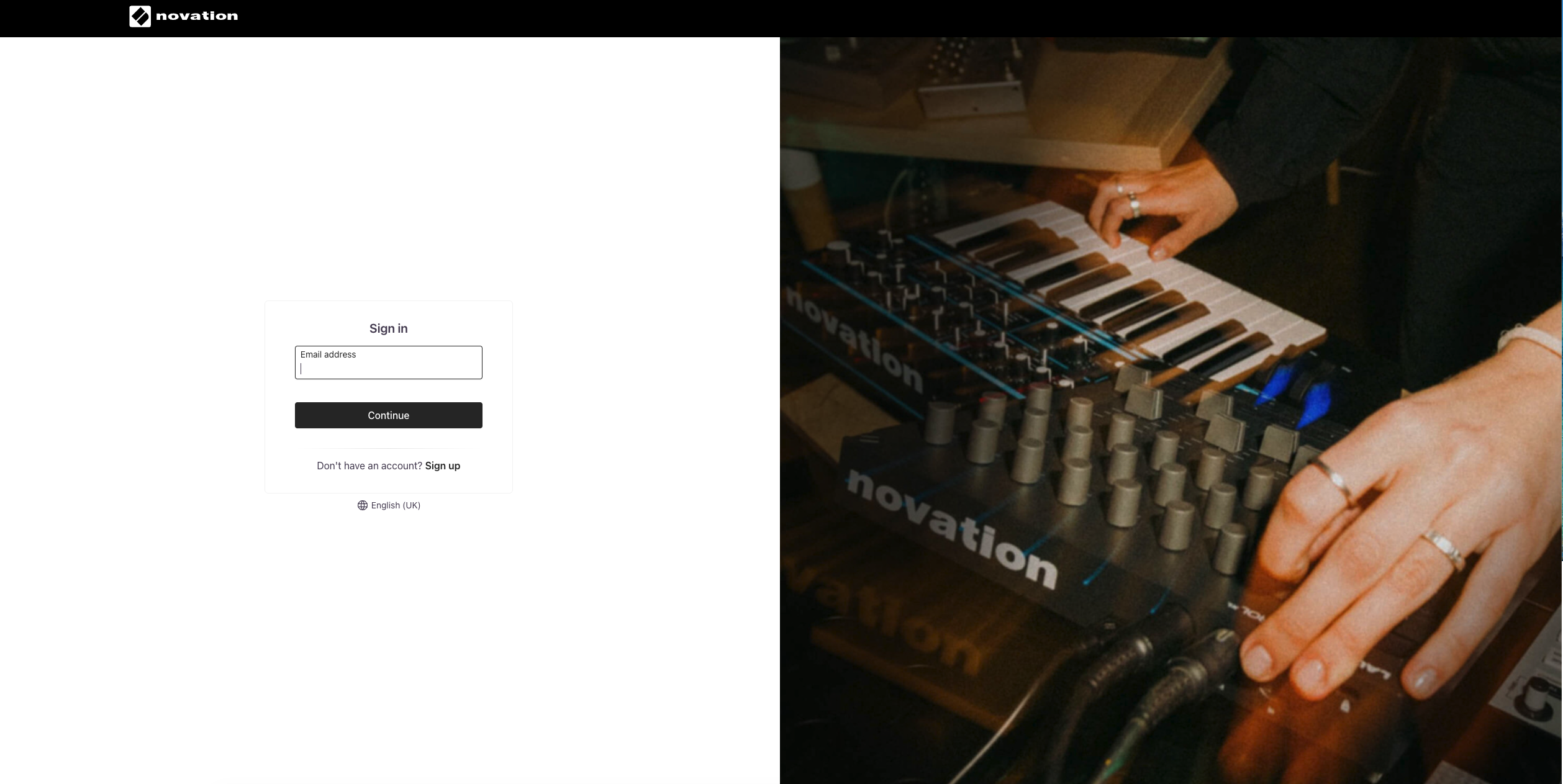This screenshot has height=784, width=1563.
Task: Click the Novation logo in header
Action: point(183,16)
